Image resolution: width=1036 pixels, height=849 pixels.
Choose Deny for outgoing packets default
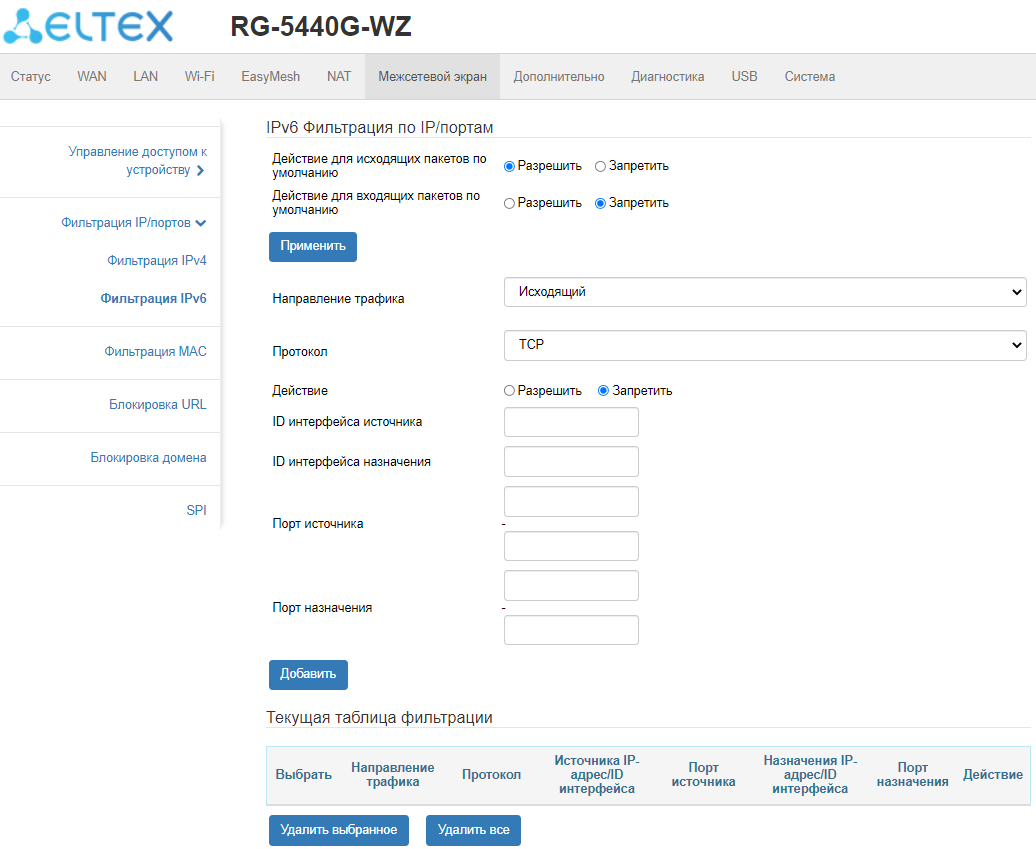[x=600, y=166]
